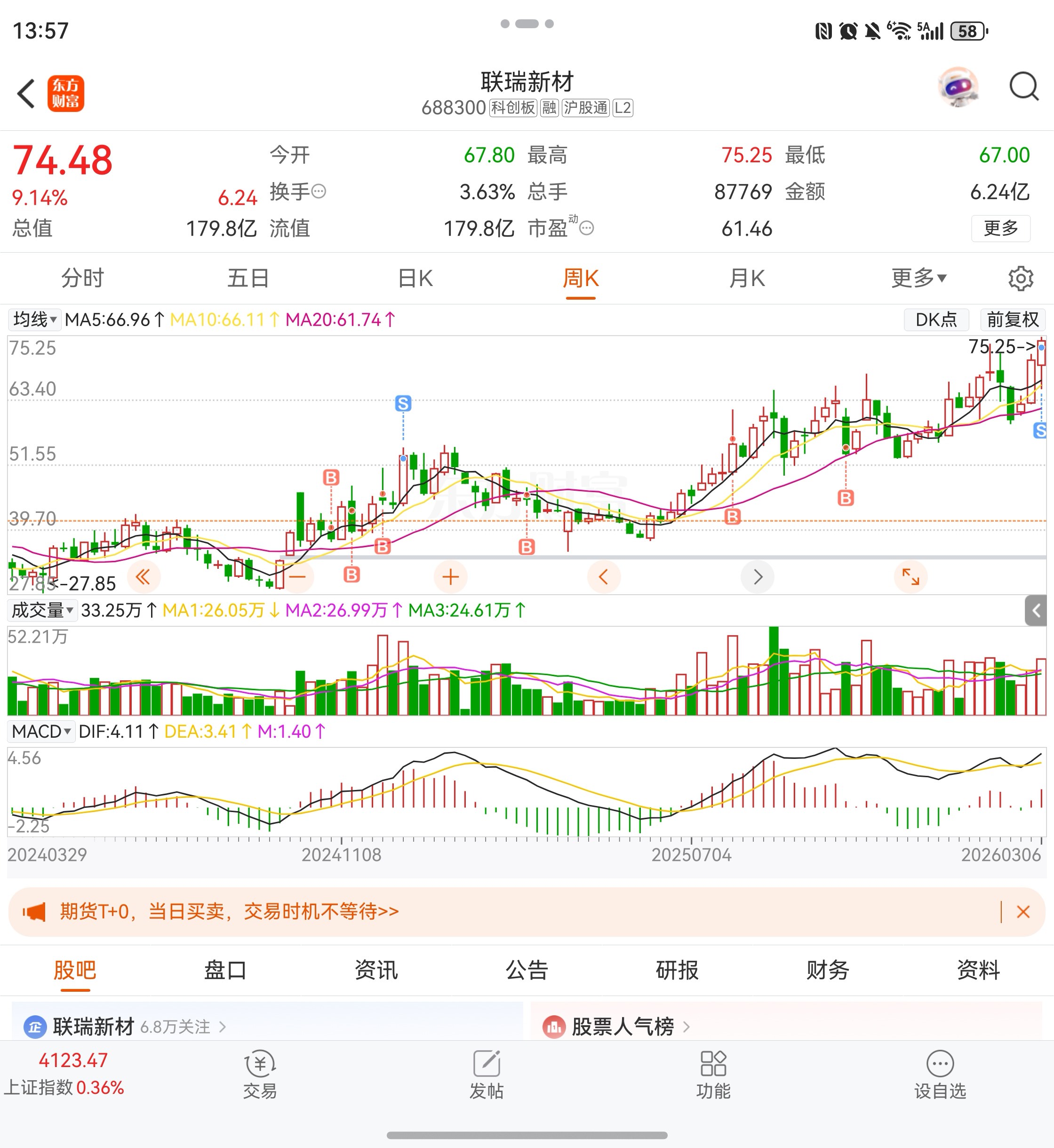Open 成交量 indicator dropdown
The image size is (1054, 1148).
tap(42, 610)
